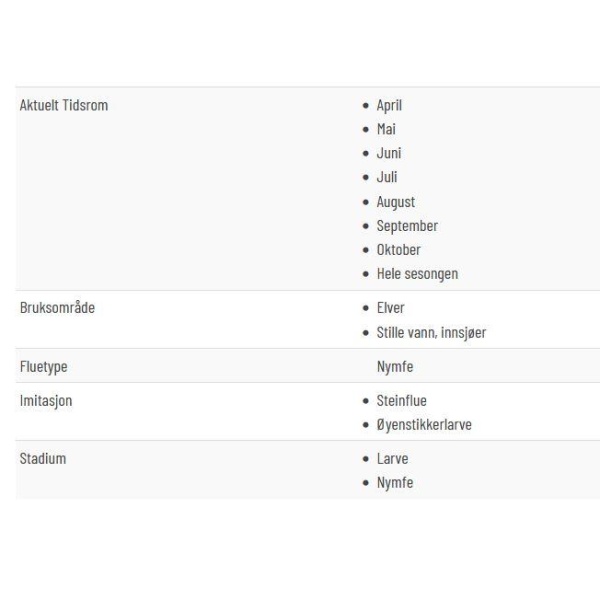
Task: Click the Aktuelt Tidsrom row label
Action: click(x=64, y=105)
